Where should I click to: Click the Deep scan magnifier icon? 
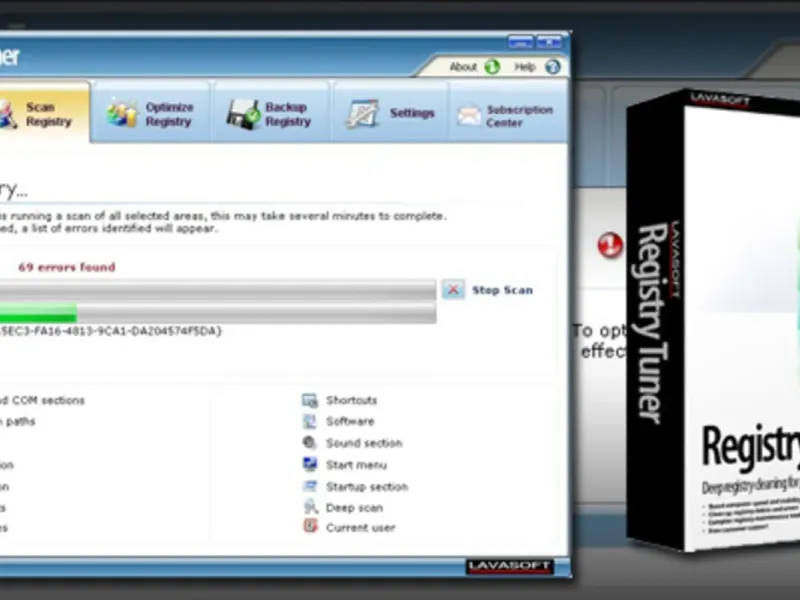[311, 507]
